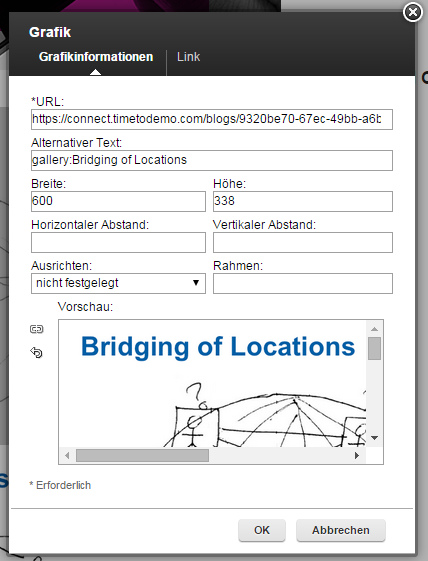Click the scroll right arrow in the preview
Screen dimensions: 428x561
357,455
